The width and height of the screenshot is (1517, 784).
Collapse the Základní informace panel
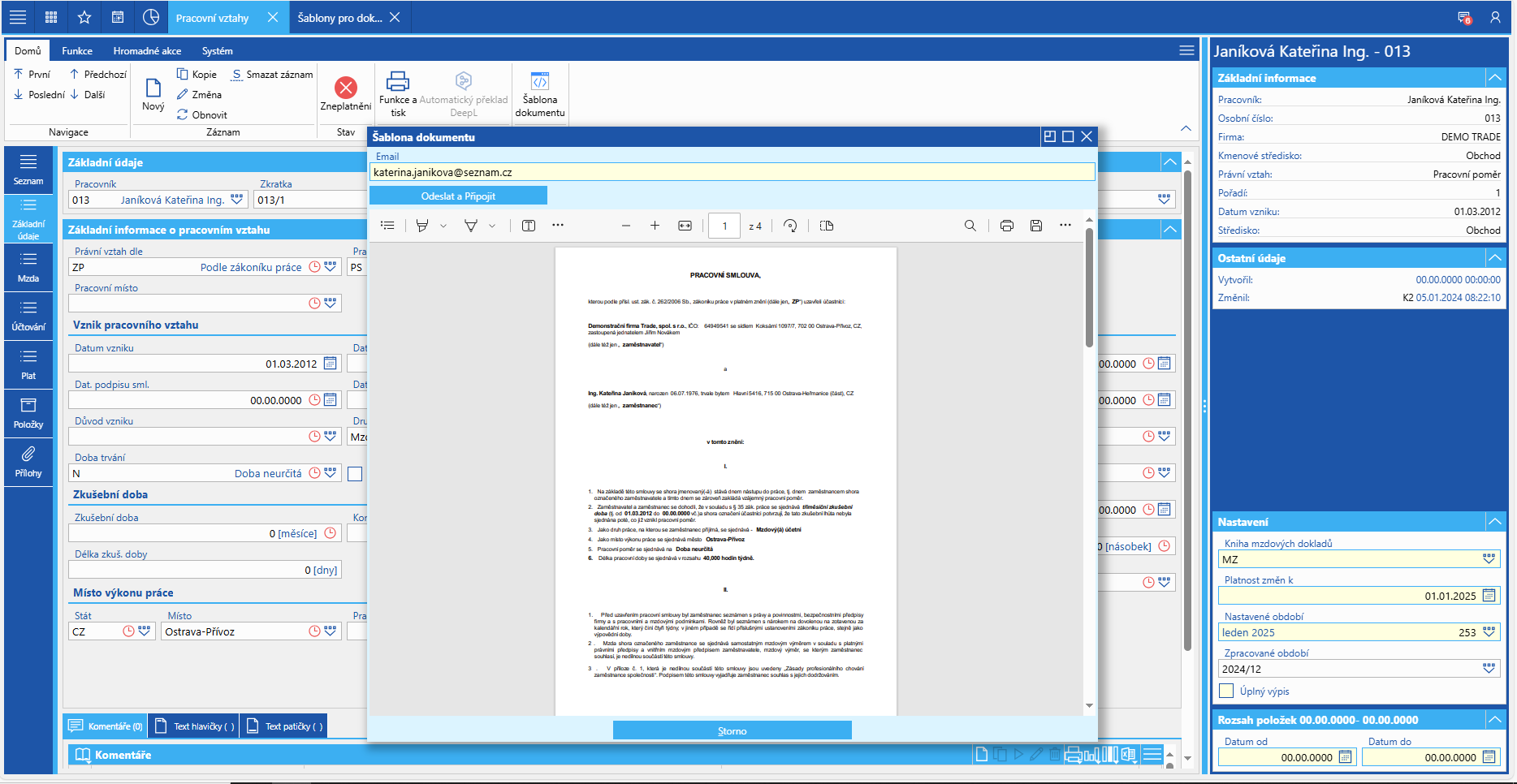click(1494, 78)
